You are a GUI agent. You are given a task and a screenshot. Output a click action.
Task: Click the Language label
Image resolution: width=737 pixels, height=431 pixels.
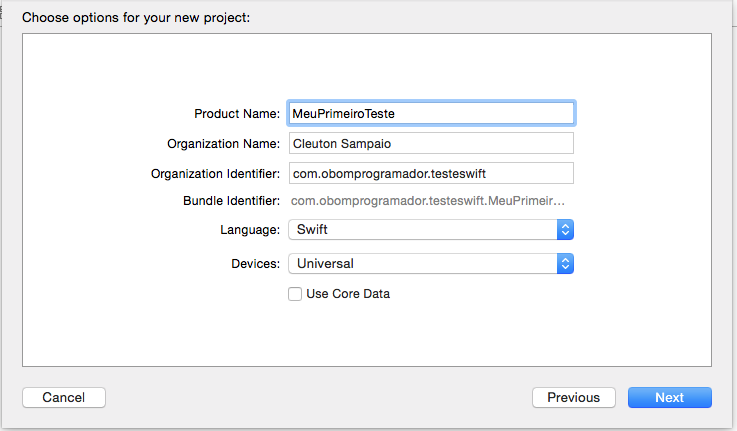click(250, 230)
